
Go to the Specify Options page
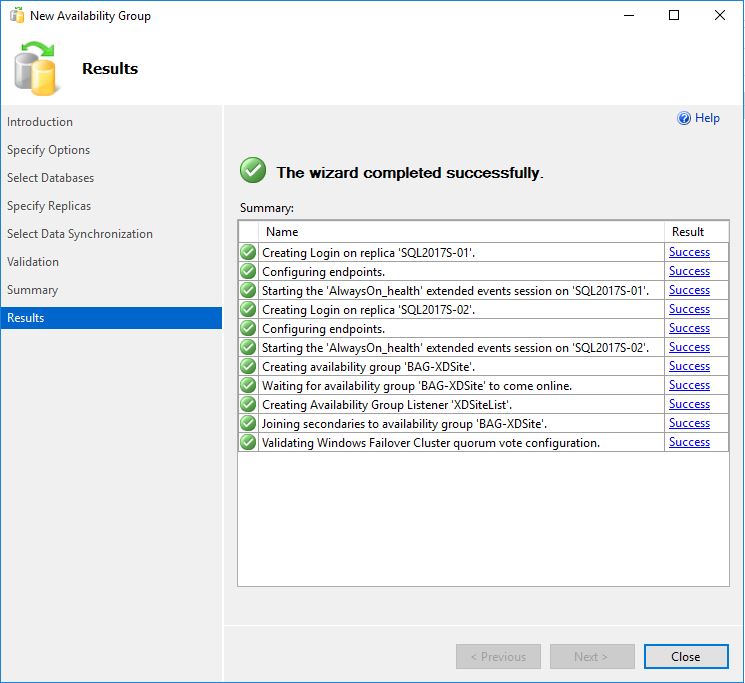(x=48, y=150)
